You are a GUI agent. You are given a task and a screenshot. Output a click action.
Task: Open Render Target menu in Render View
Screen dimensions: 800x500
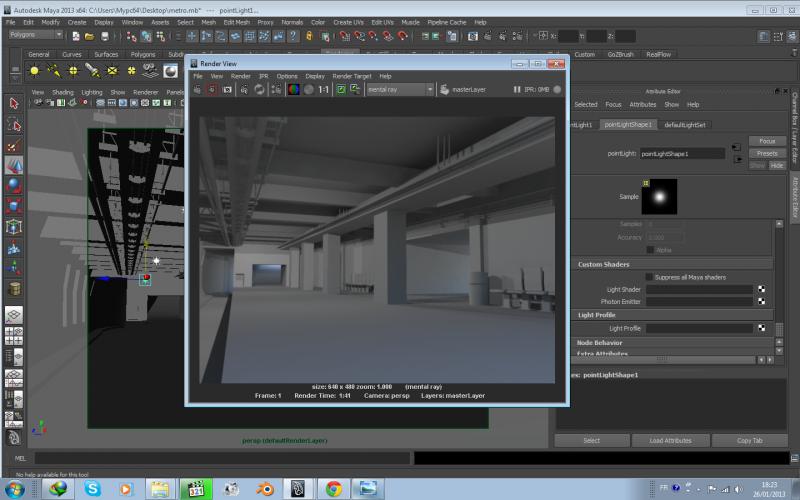click(x=352, y=76)
